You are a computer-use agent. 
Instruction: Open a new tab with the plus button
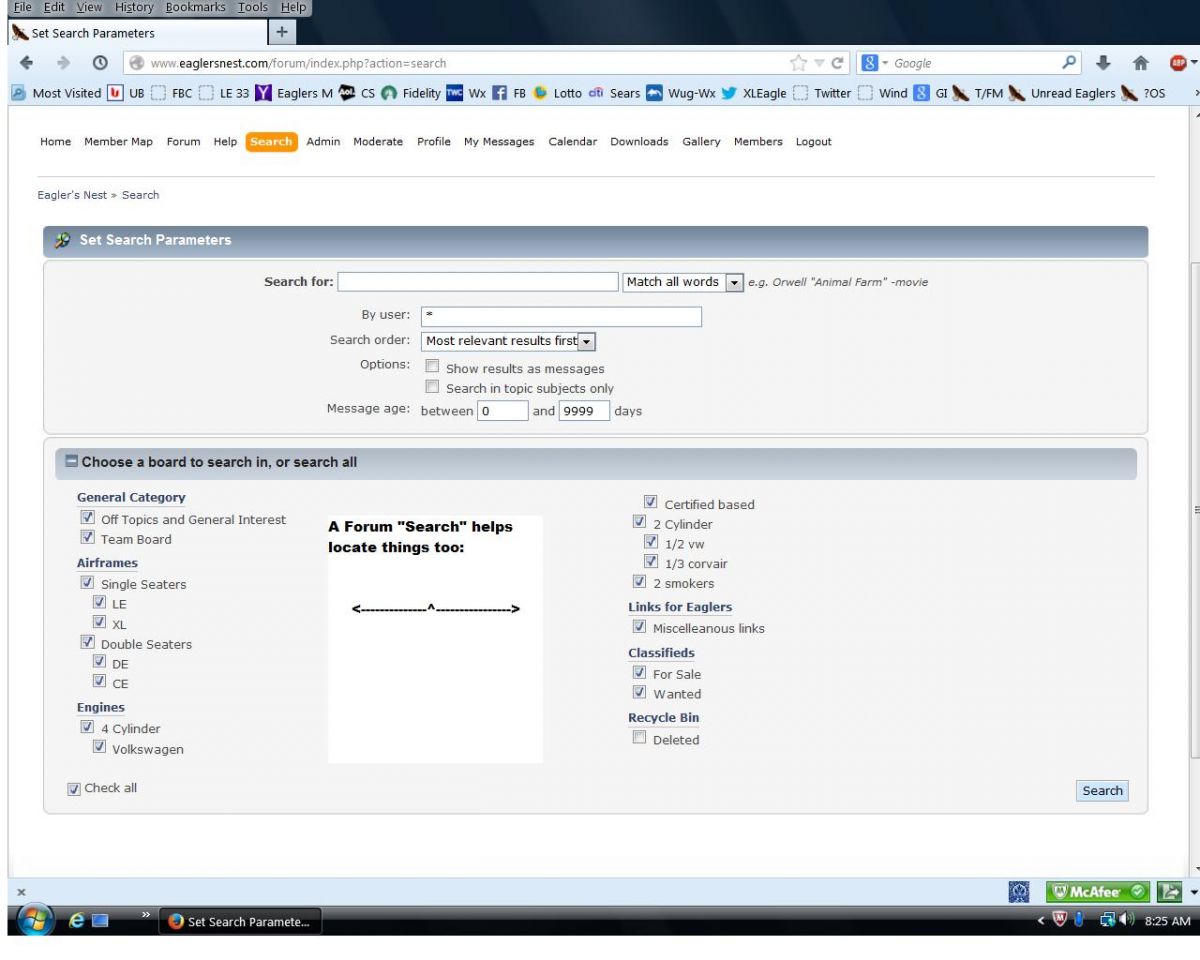coord(283,32)
